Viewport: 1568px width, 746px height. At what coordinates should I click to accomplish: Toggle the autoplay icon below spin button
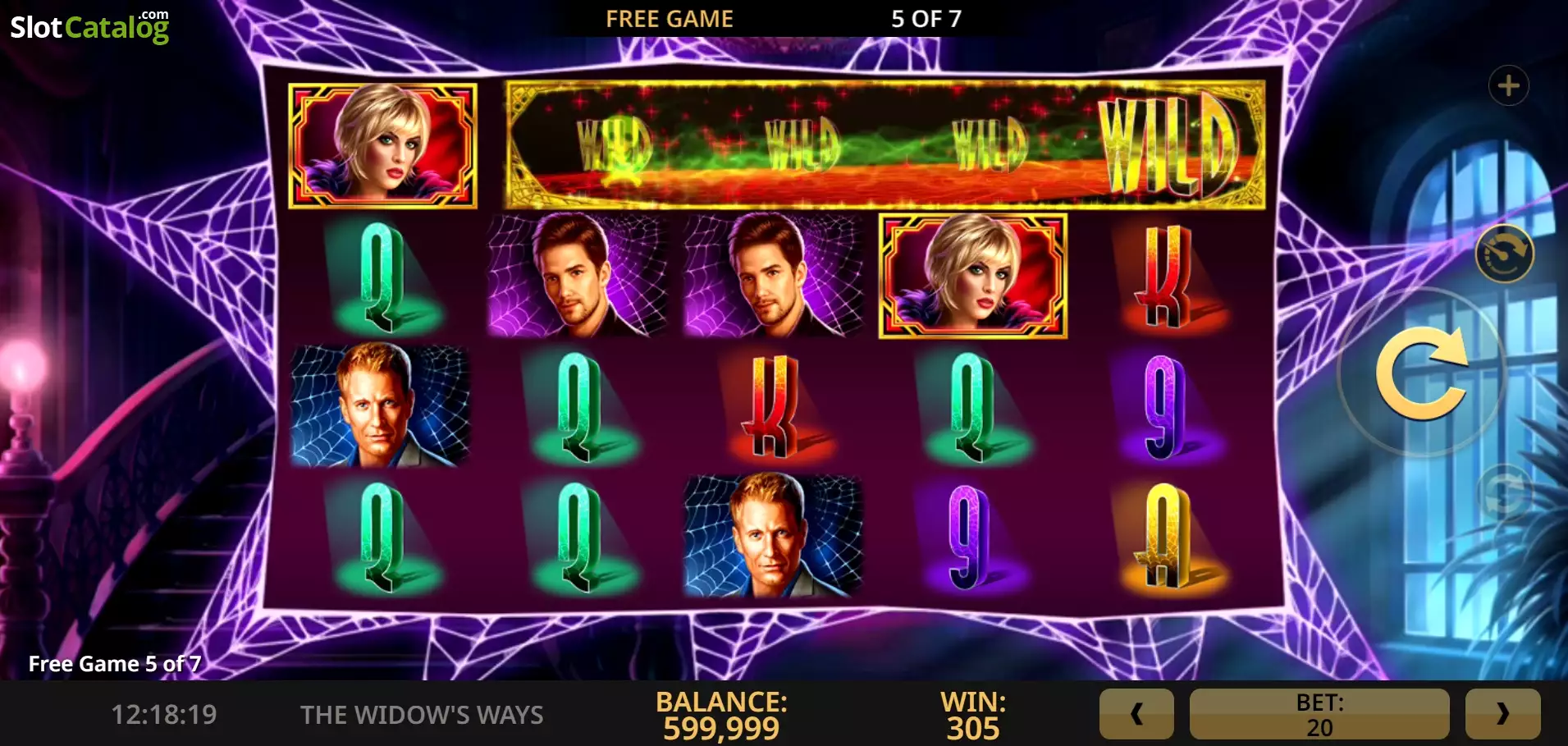1504,492
